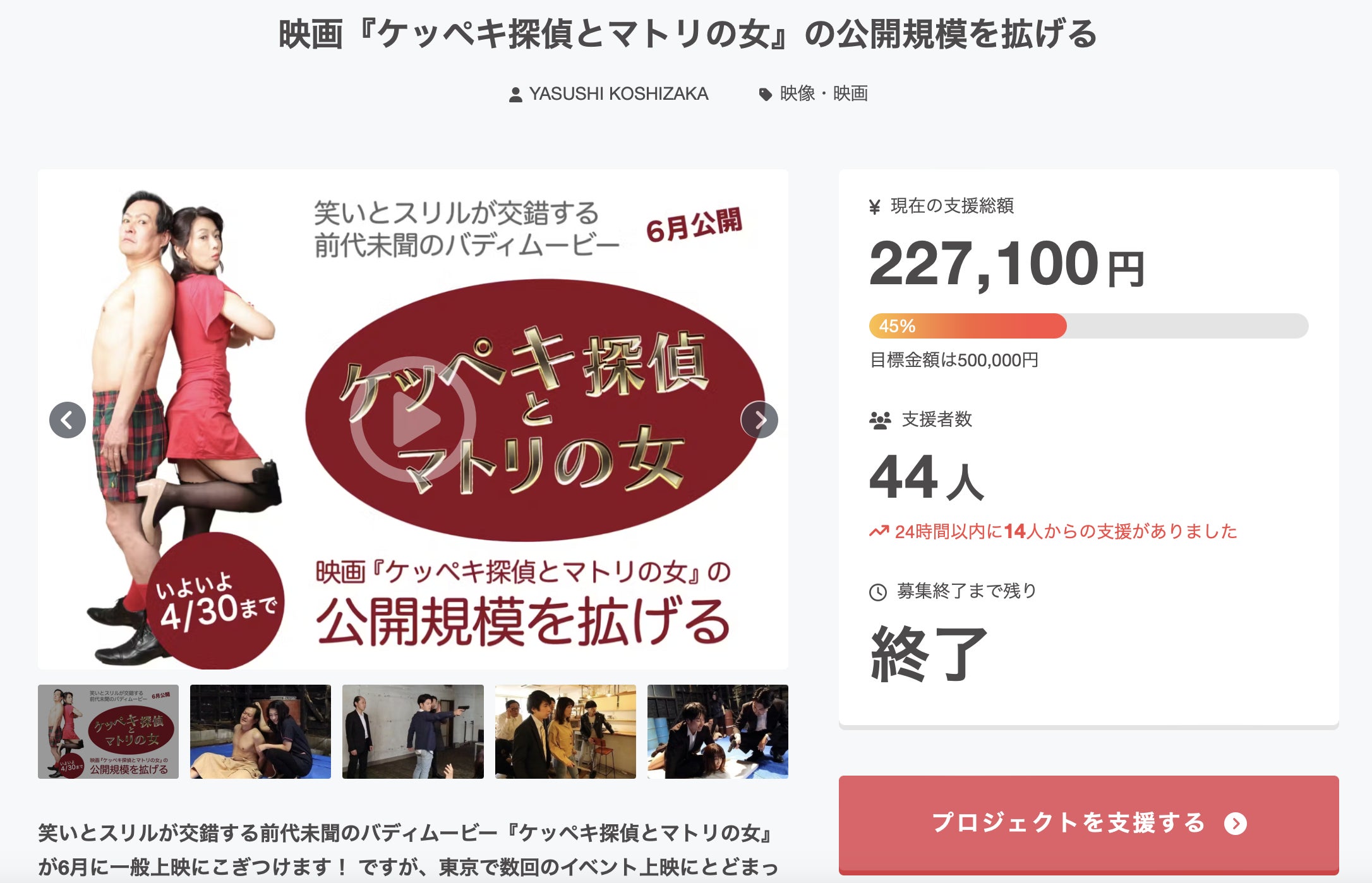Screen dimensions: 1372x883
Task: Click the yen icon near 現在の支援総額
Action: (x=875, y=207)
